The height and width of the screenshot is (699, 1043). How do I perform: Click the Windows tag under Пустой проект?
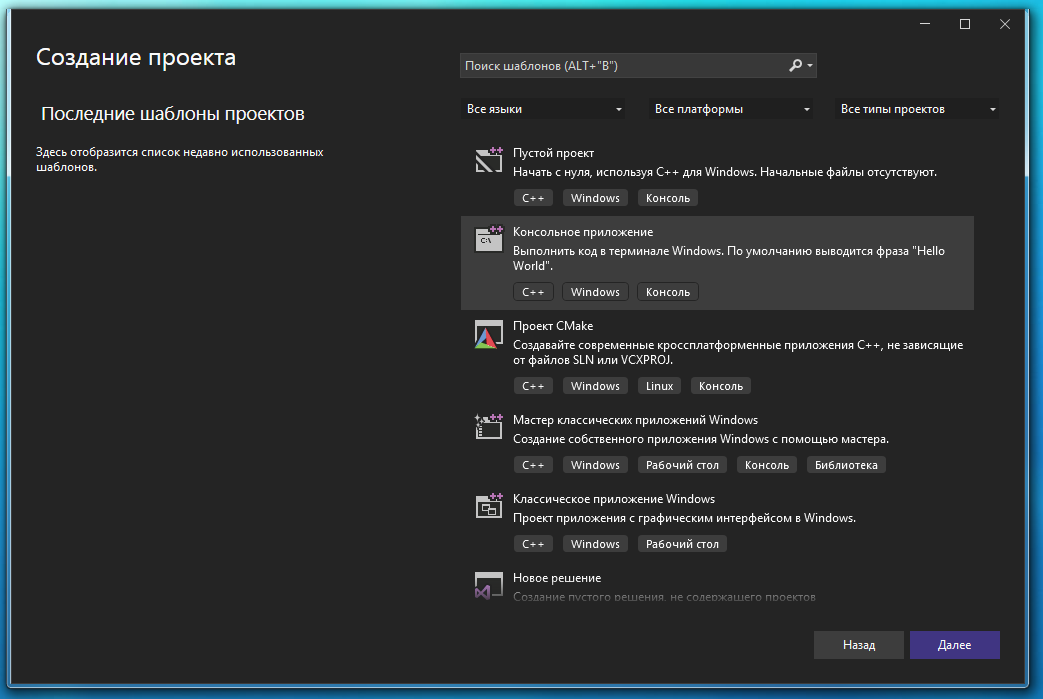coord(595,198)
